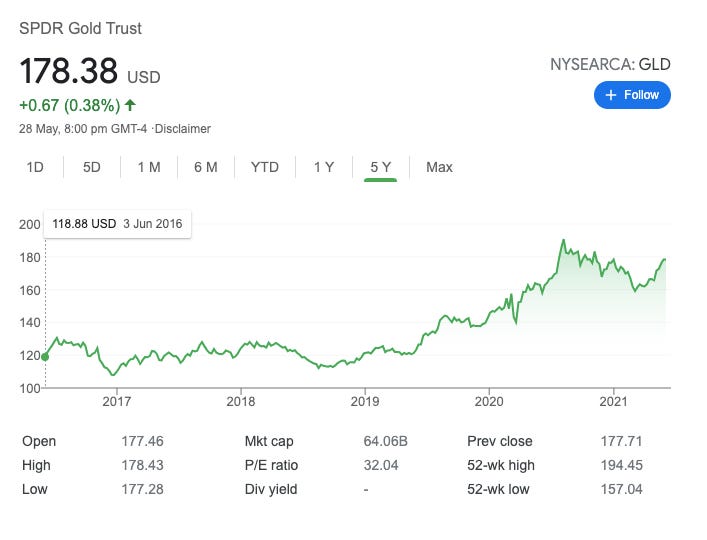Open the Disclaimer link
Image resolution: width=707 pixels, height=540 pixels.
coord(183,129)
